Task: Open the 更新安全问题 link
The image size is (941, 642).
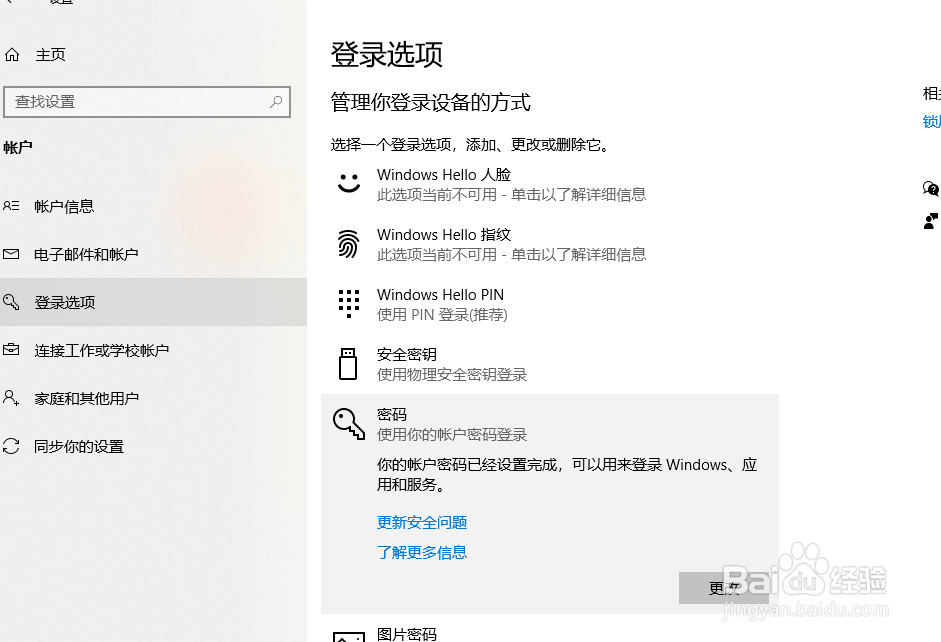Action: (x=422, y=523)
